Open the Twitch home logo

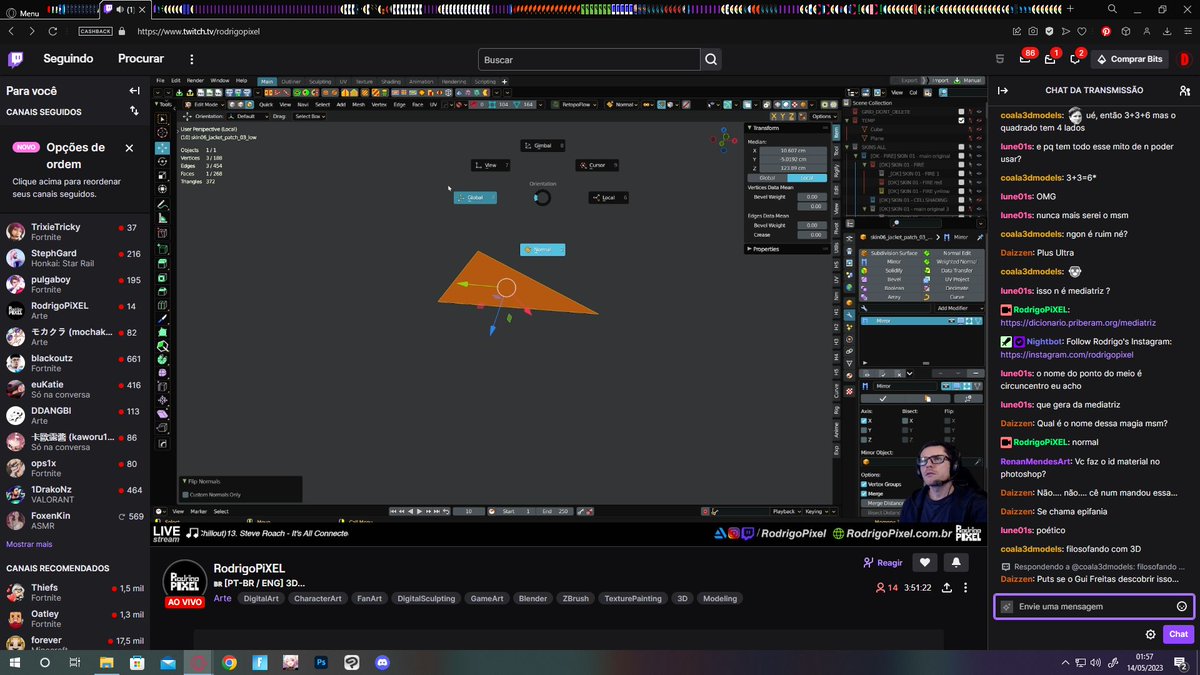point(16,59)
